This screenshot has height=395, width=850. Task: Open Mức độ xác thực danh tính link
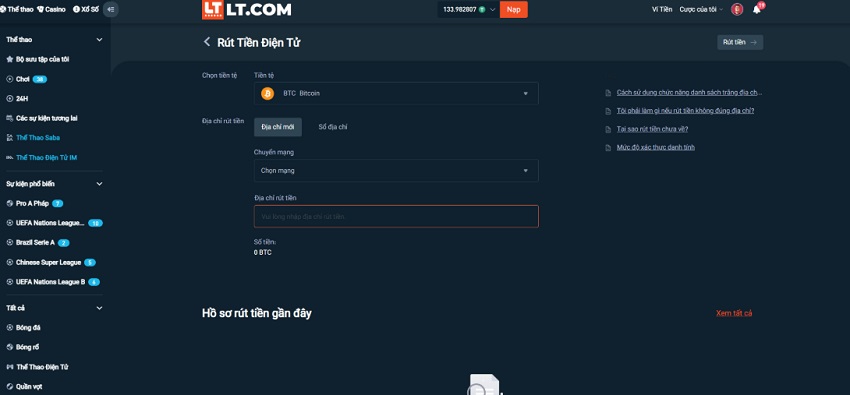(x=656, y=147)
